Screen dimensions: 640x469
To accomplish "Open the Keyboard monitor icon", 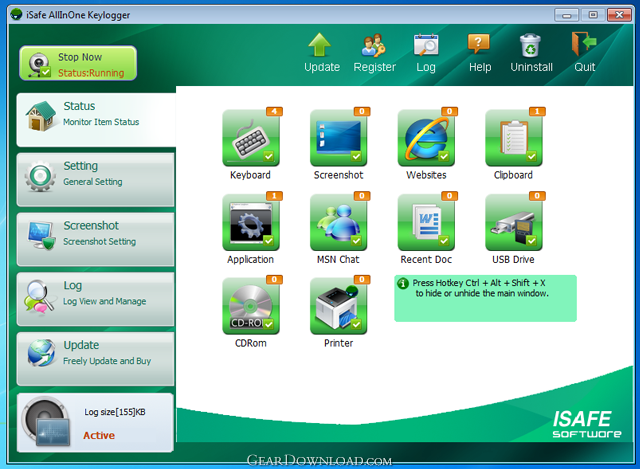I will pos(251,138).
